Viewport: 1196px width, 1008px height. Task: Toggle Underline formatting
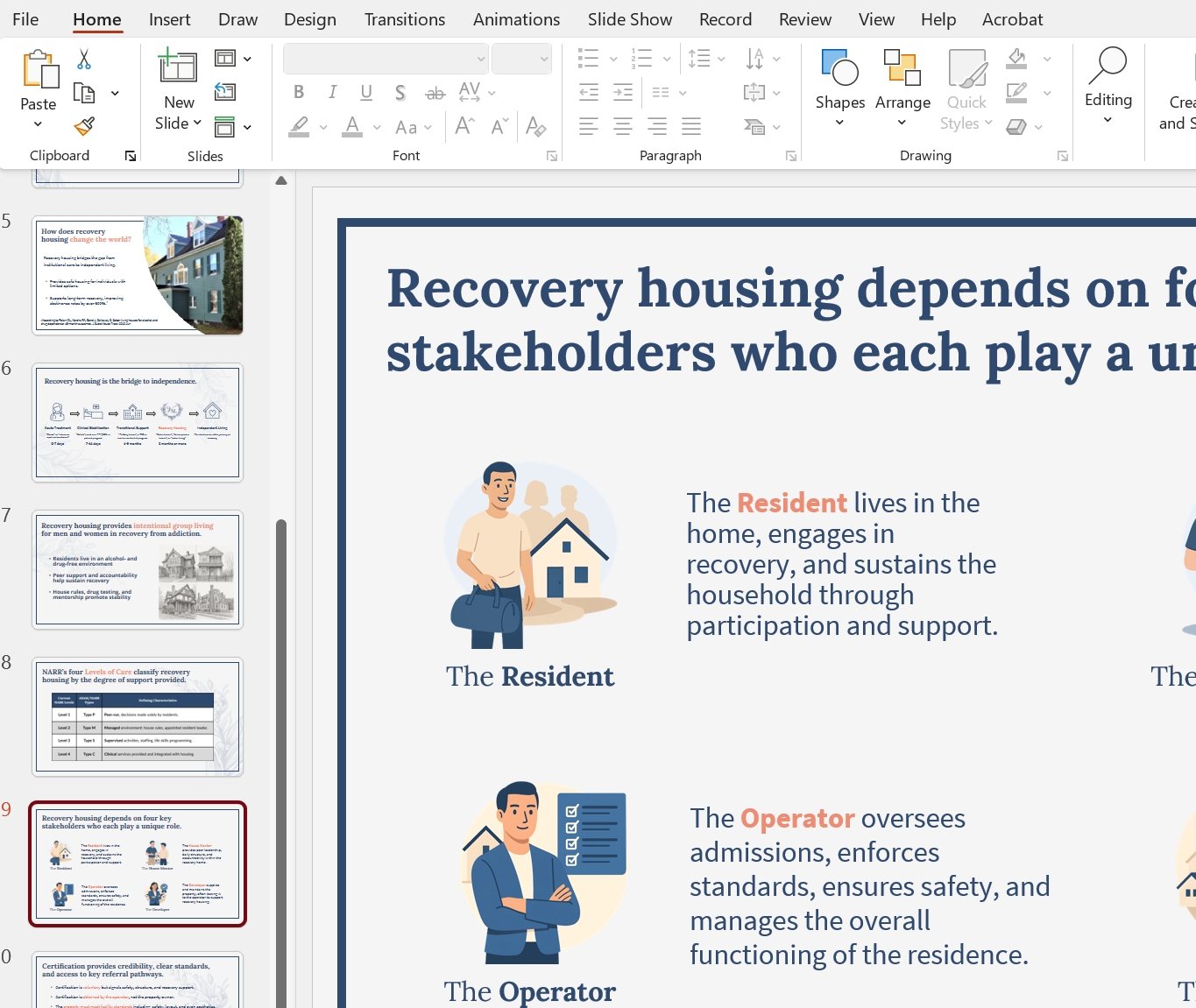[366, 92]
